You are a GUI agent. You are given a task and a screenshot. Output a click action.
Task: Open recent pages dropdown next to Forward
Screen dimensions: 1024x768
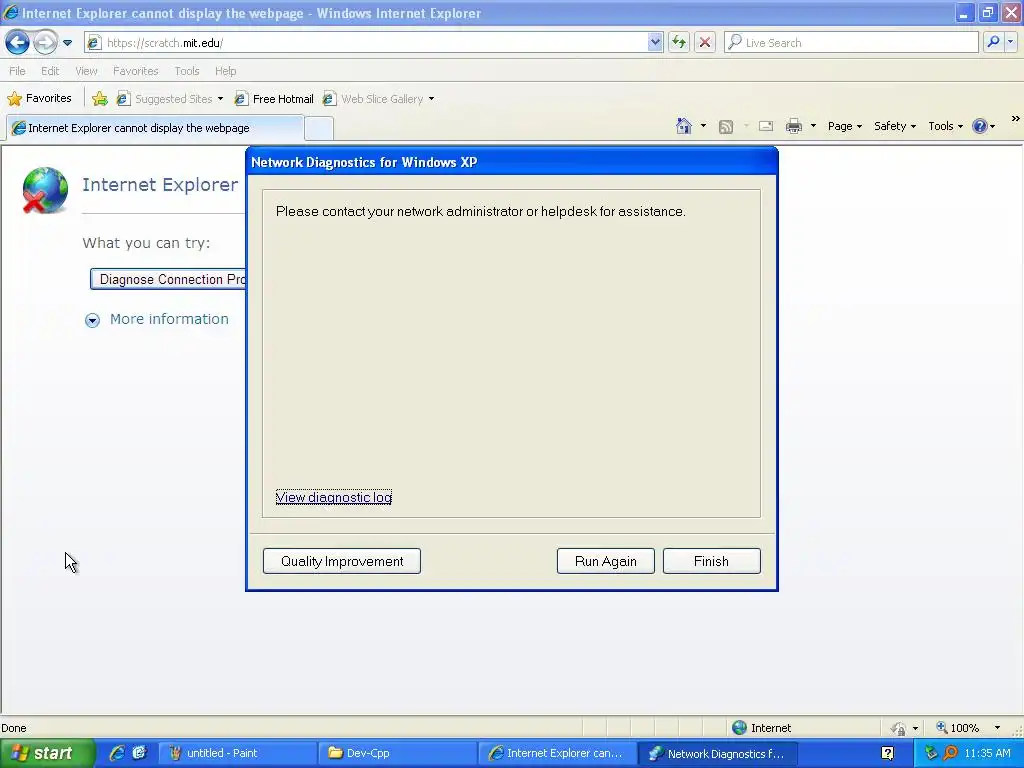coord(67,43)
